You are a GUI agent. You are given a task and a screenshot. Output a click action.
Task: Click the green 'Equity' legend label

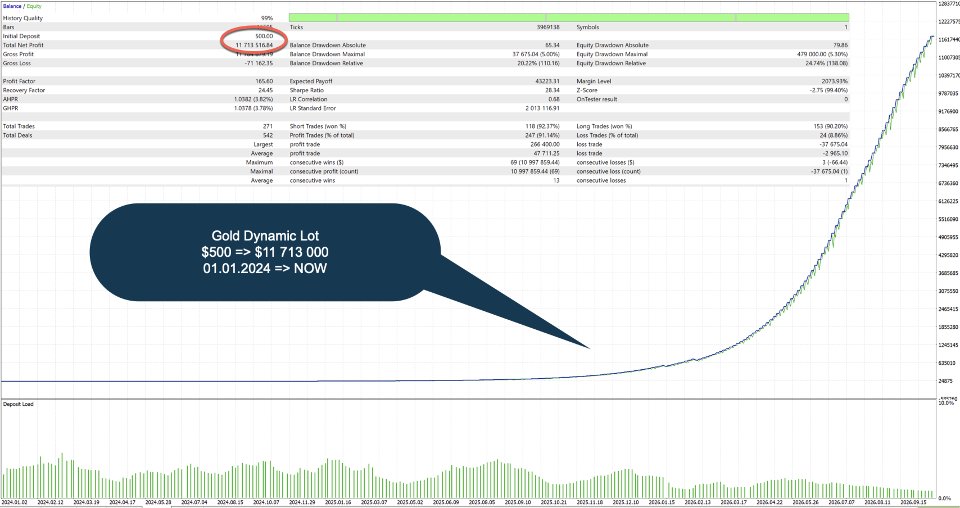tap(34, 6)
